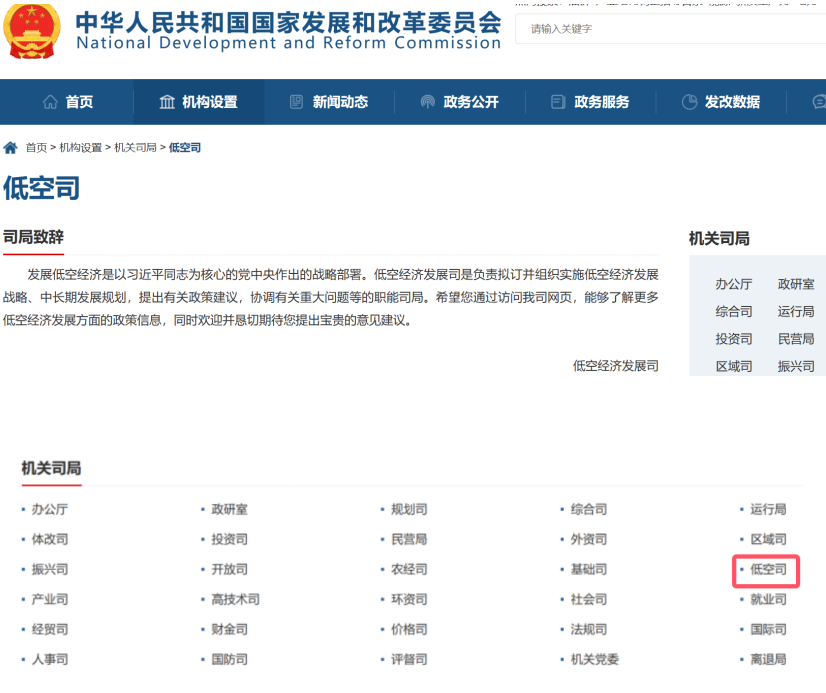Open 办公厅 in the sidebar panel

point(734,284)
